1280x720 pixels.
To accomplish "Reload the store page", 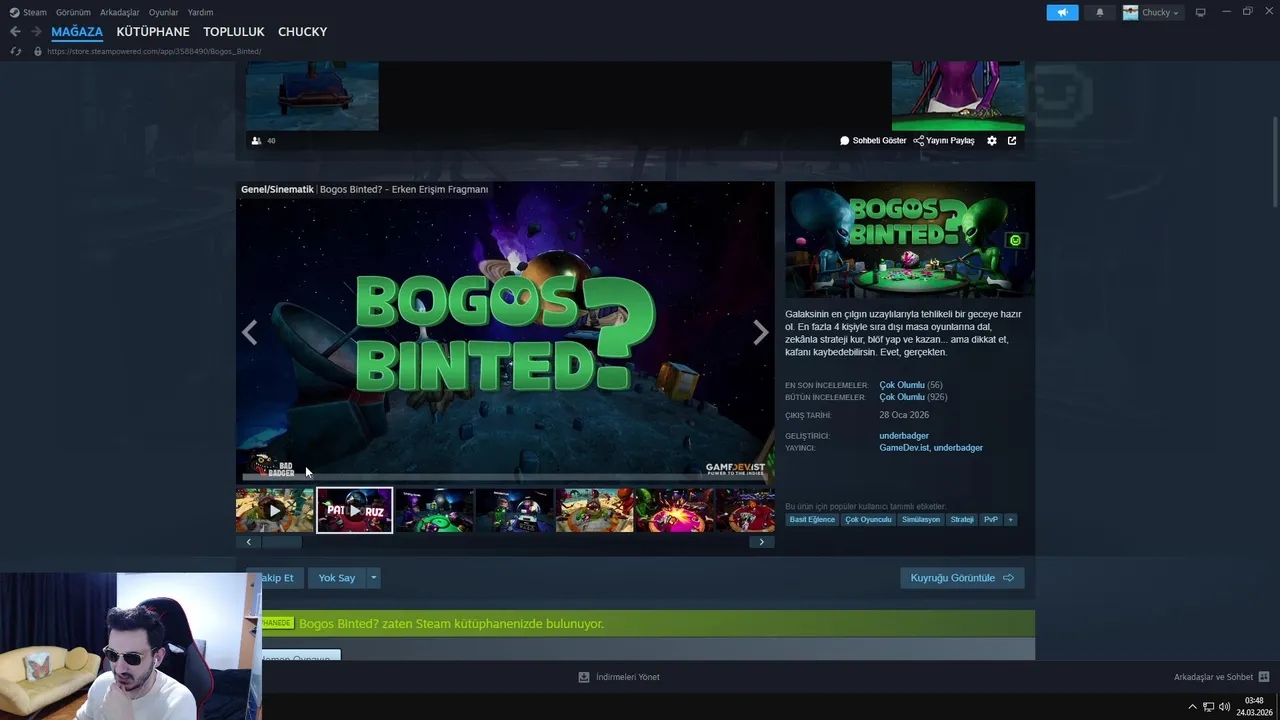I will [15, 51].
